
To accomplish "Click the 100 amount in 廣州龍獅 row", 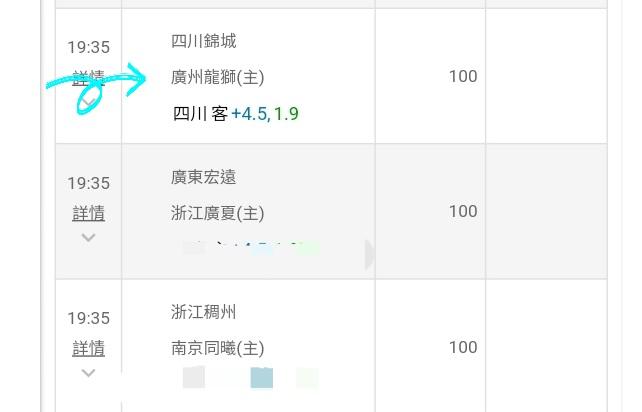I will click(x=463, y=76).
